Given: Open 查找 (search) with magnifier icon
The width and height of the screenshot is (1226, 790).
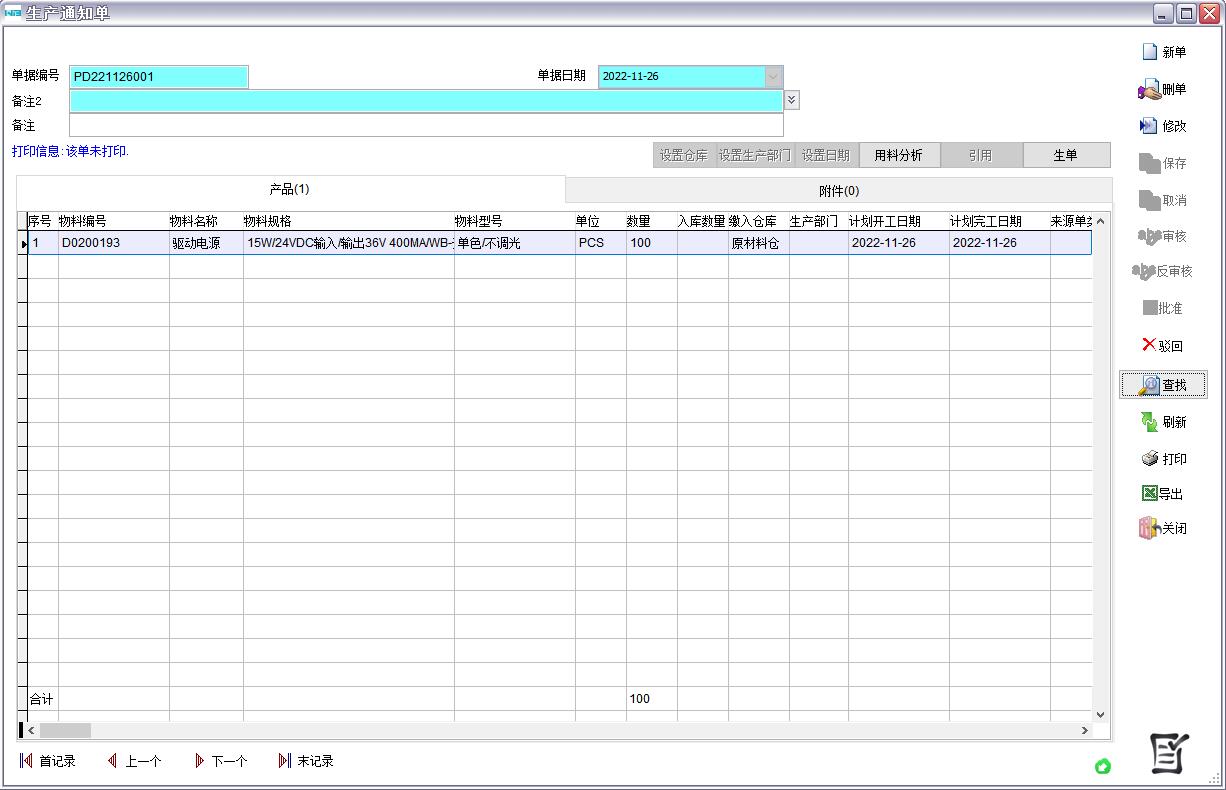Looking at the screenshot, I should pos(1150,385).
